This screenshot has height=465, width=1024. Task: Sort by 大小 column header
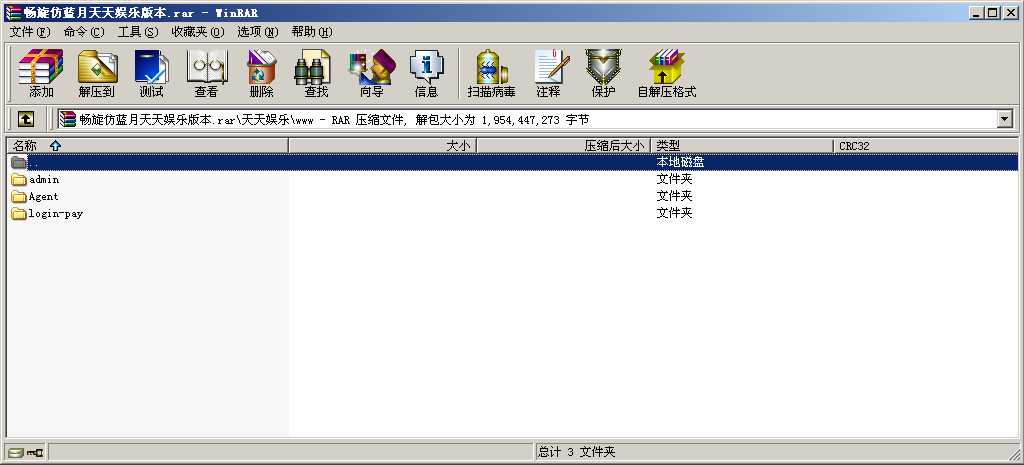click(x=383, y=146)
